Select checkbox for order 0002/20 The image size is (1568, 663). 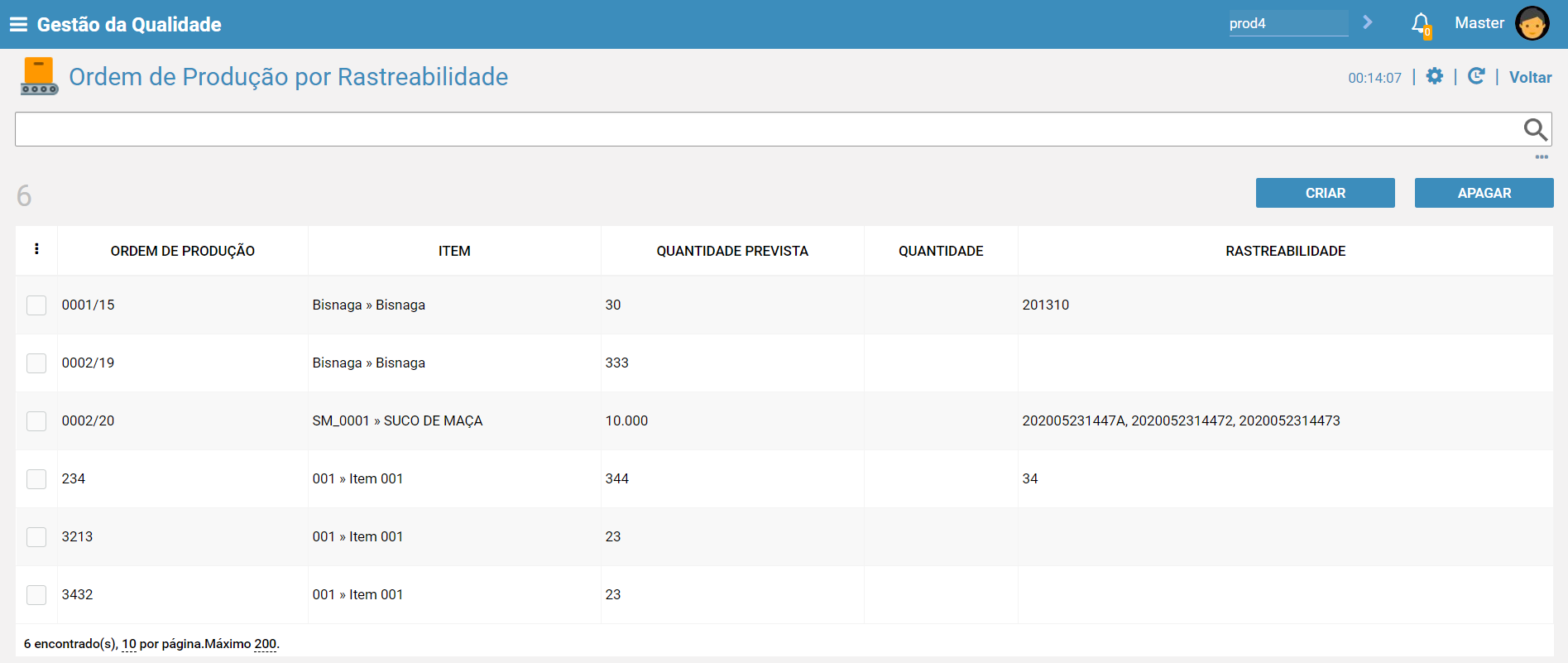pyautogui.click(x=36, y=421)
